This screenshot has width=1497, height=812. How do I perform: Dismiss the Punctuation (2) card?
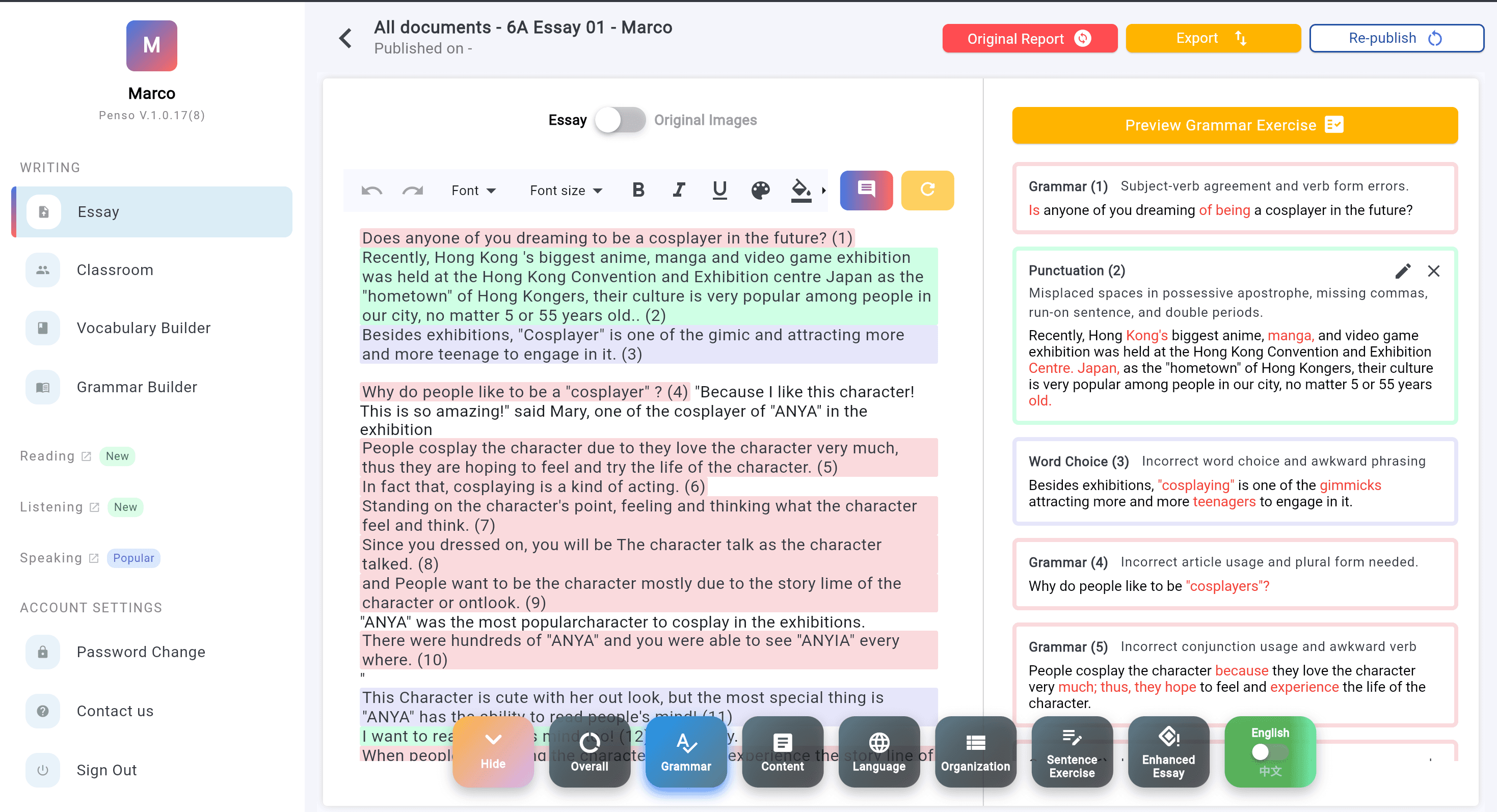point(1433,270)
